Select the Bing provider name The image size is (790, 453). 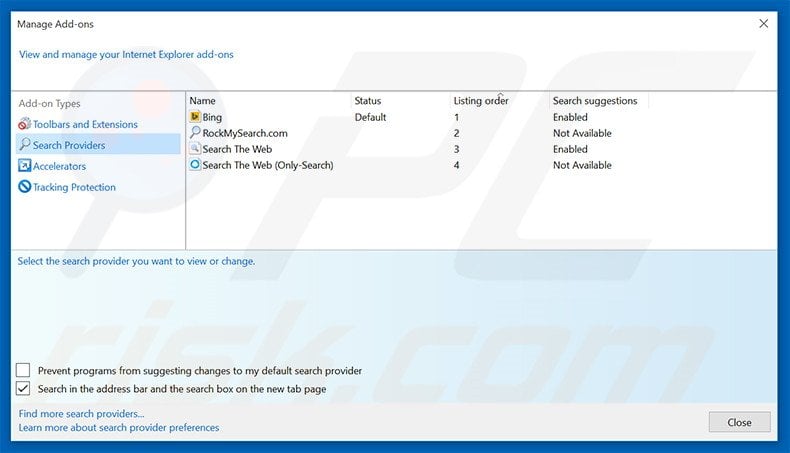212,117
